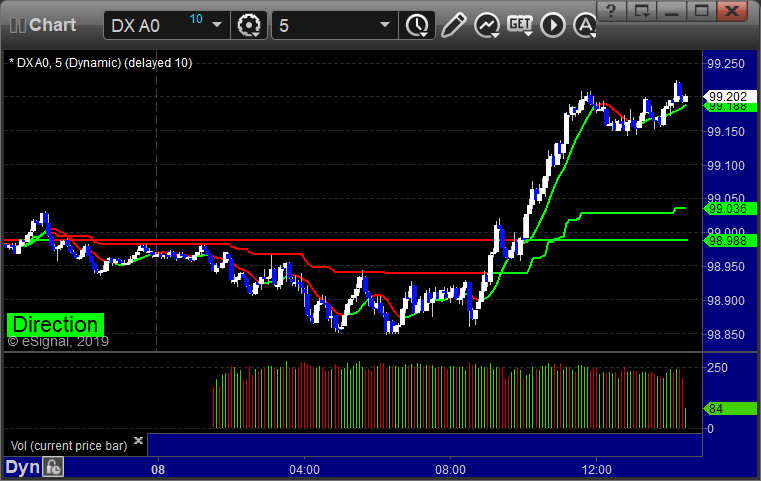
Task: Click the green 99.036 price marker
Action: pyautogui.click(x=730, y=209)
